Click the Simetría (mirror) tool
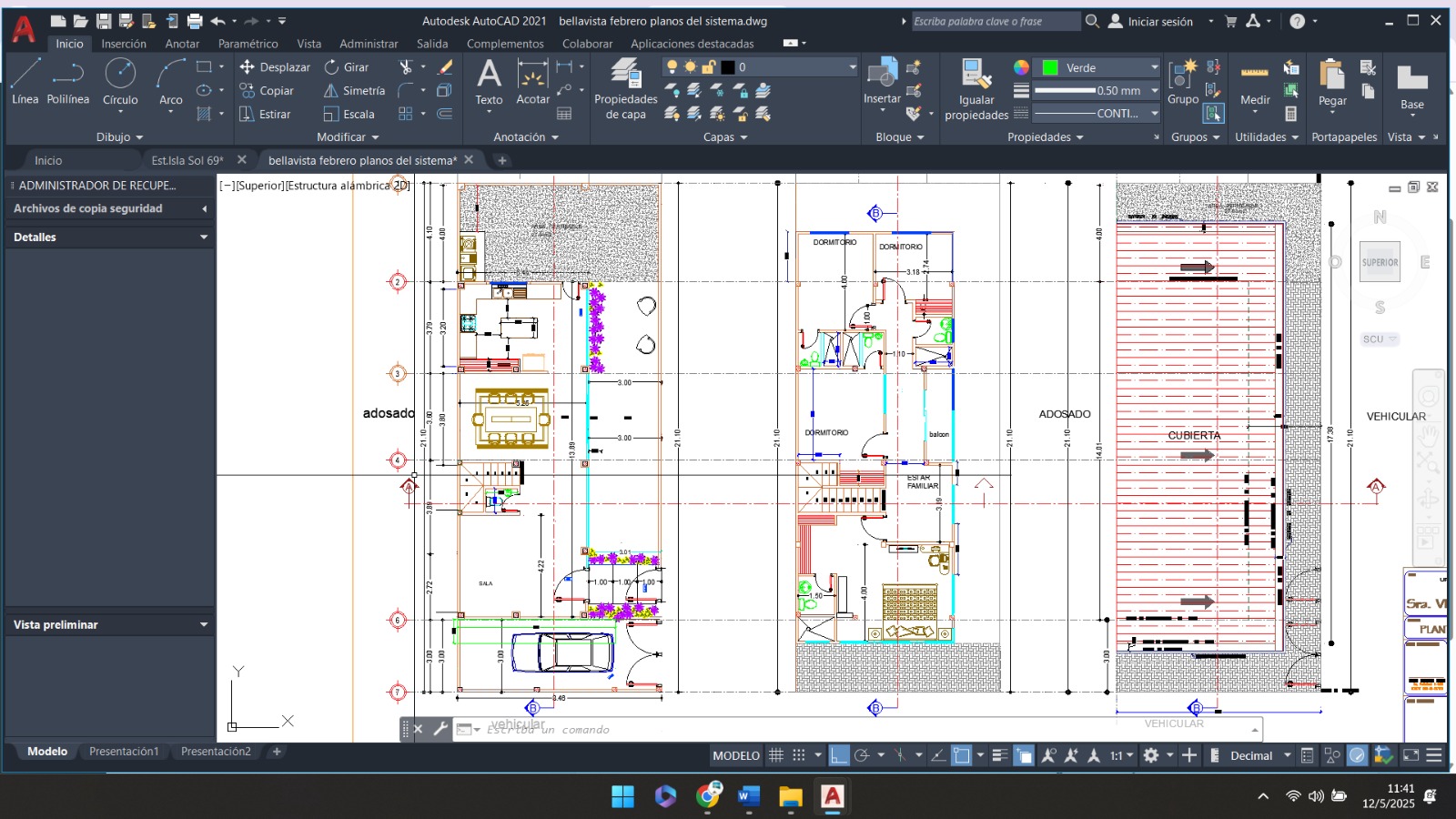 pyautogui.click(x=355, y=91)
